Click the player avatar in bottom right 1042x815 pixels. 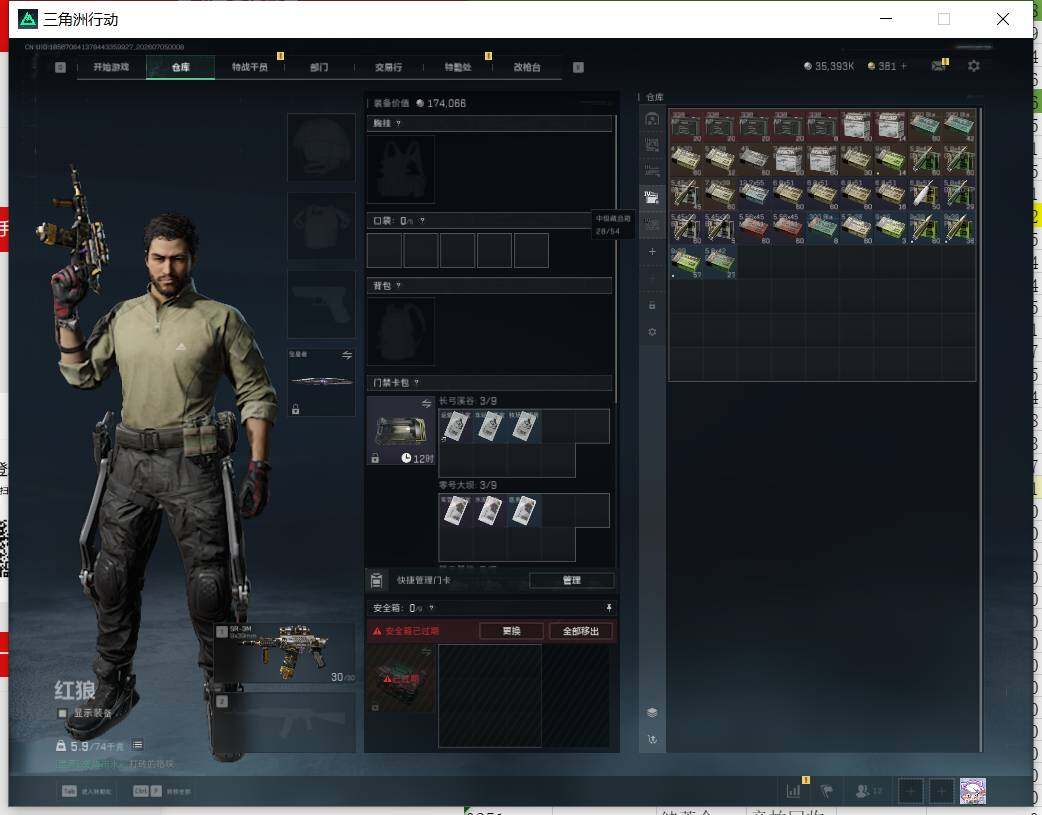973,791
